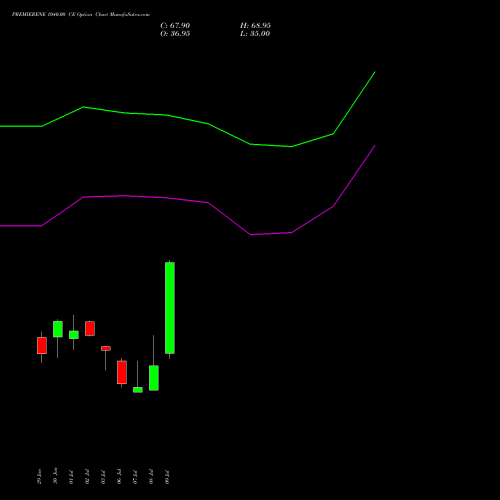Select the green candlestick for 30 Jun
Screen dimensions: 500x500
click(58, 329)
